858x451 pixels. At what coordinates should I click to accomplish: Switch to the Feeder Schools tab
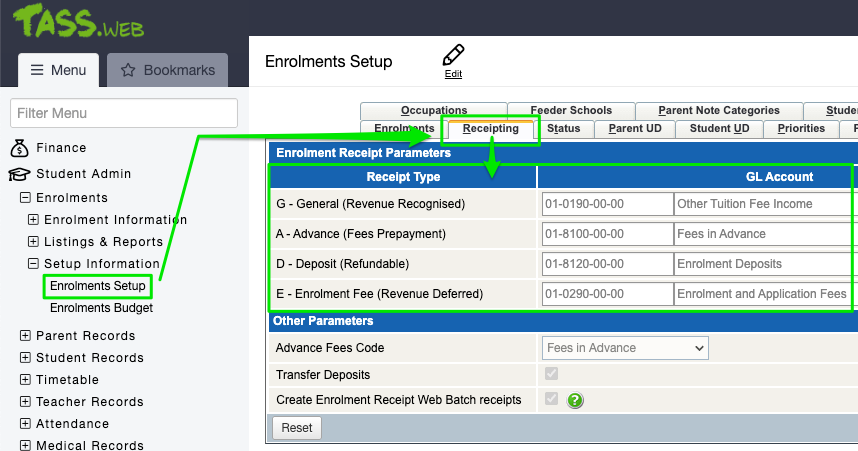(571, 111)
